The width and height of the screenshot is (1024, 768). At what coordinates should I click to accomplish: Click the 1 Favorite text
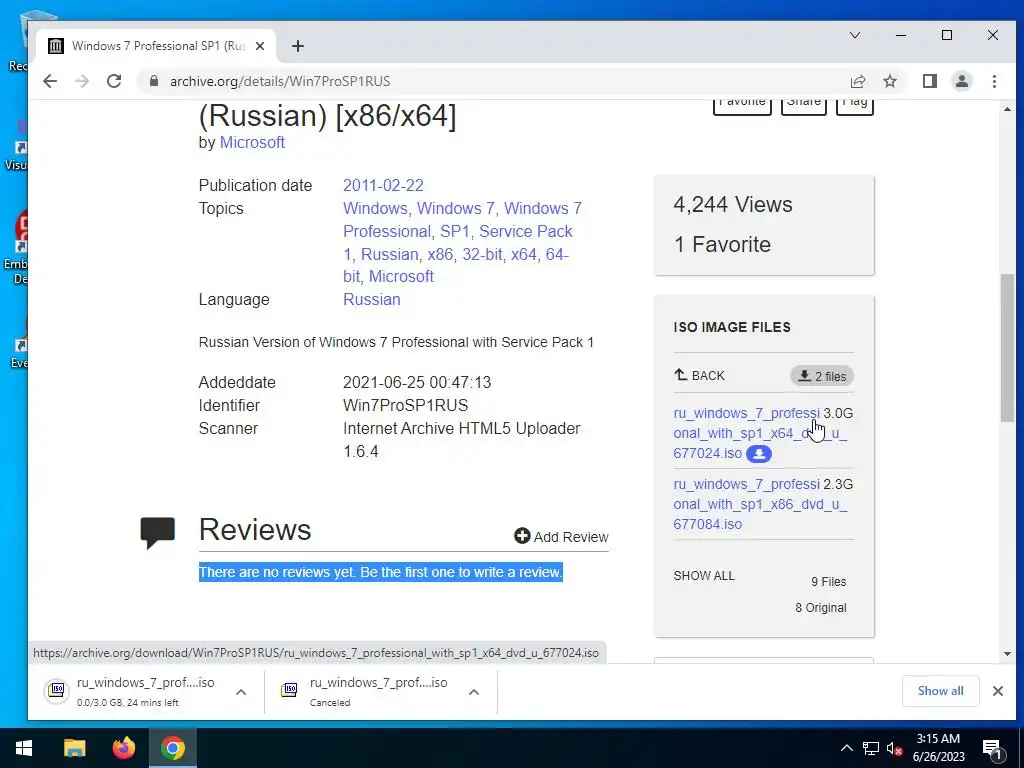722,244
